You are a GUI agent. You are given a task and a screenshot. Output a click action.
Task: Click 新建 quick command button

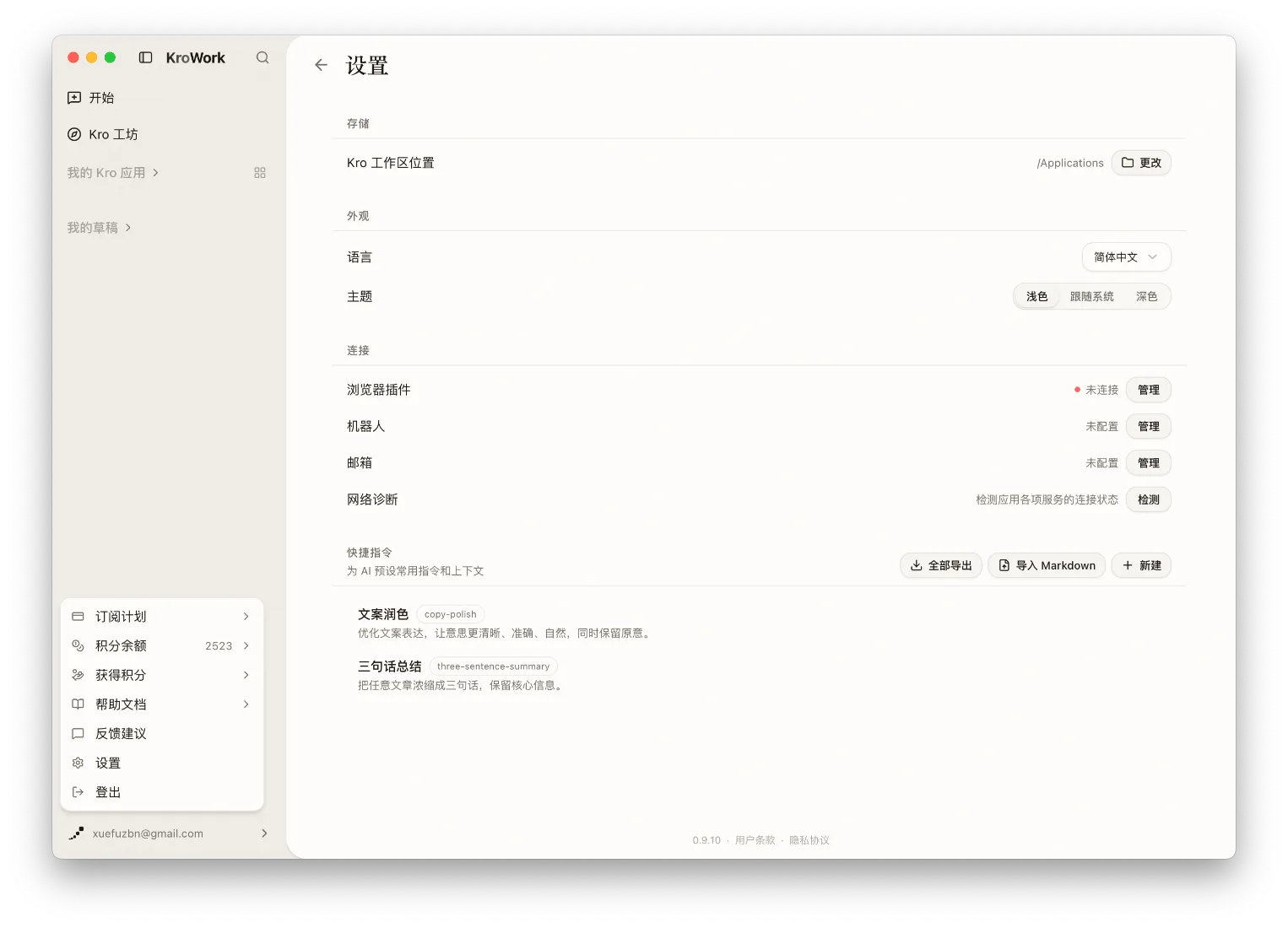click(x=1141, y=565)
